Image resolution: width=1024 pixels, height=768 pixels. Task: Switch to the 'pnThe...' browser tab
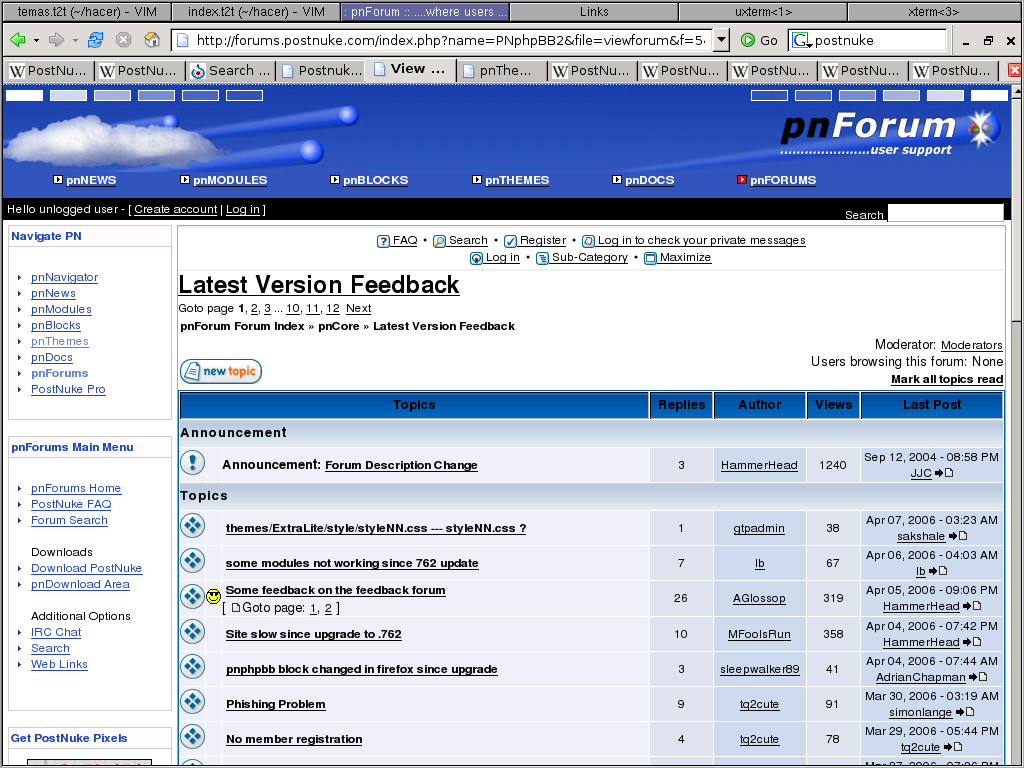point(502,71)
